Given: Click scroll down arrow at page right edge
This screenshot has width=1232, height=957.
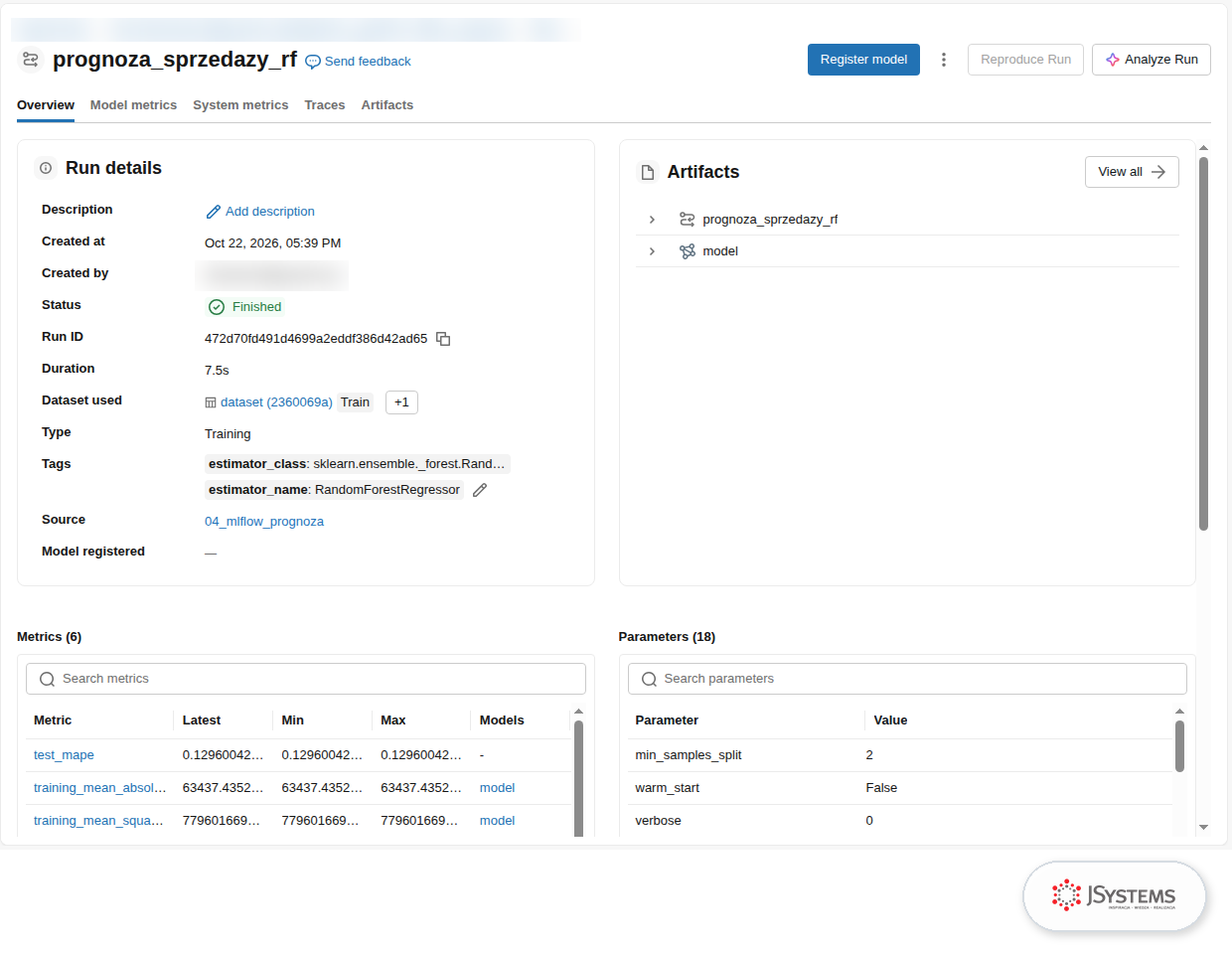Looking at the screenshot, I should tap(1203, 827).
